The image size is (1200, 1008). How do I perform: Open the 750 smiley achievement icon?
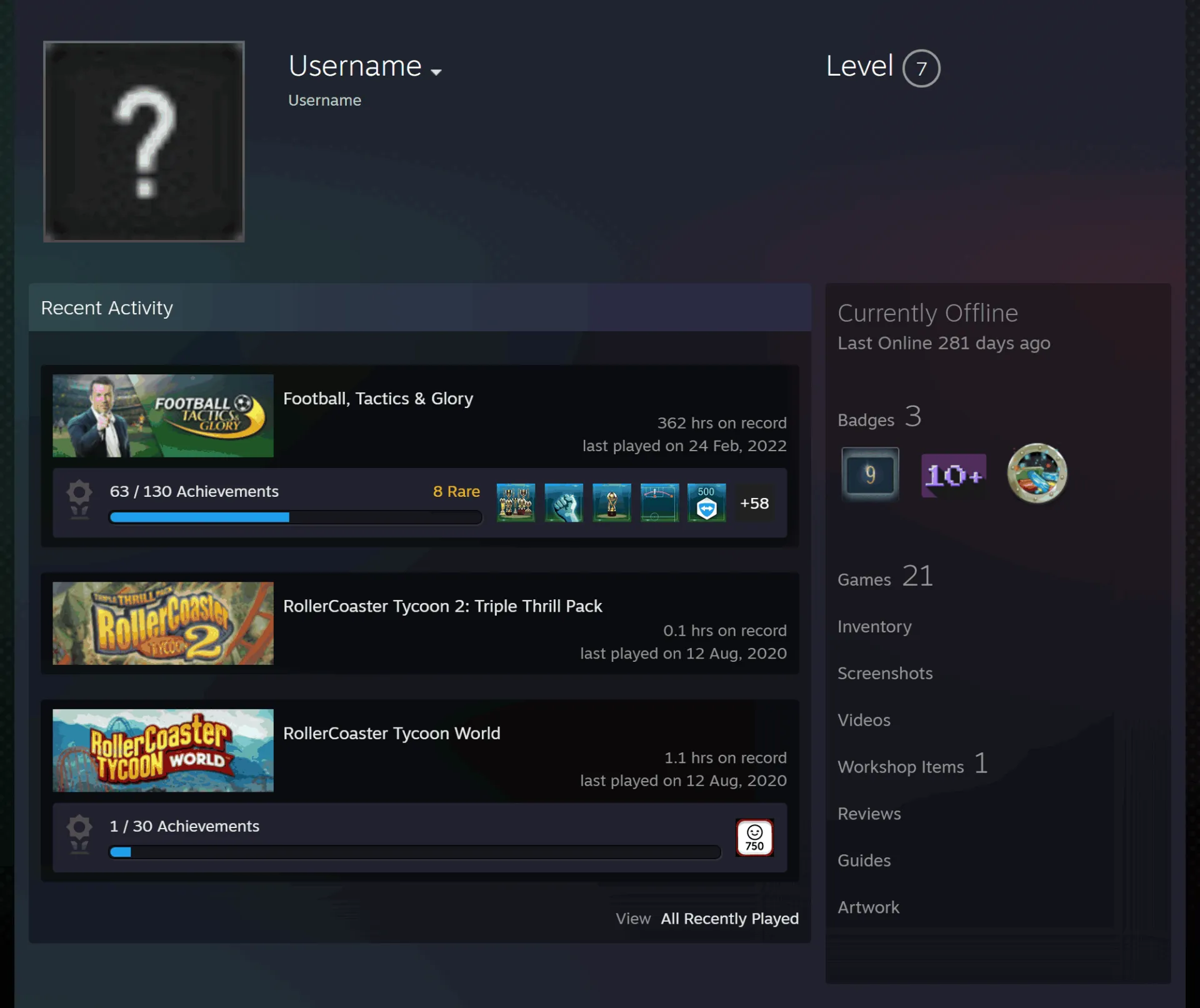754,837
